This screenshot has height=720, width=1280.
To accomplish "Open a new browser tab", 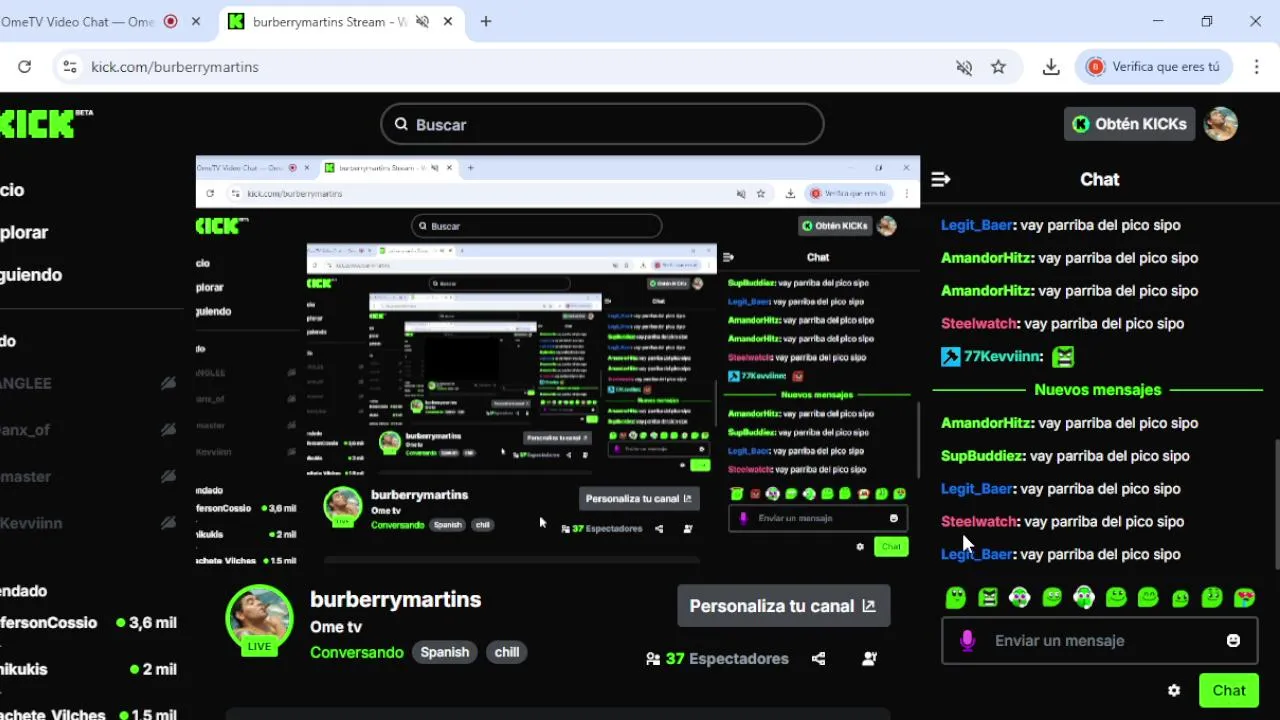I will pyautogui.click(x=486, y=21).
